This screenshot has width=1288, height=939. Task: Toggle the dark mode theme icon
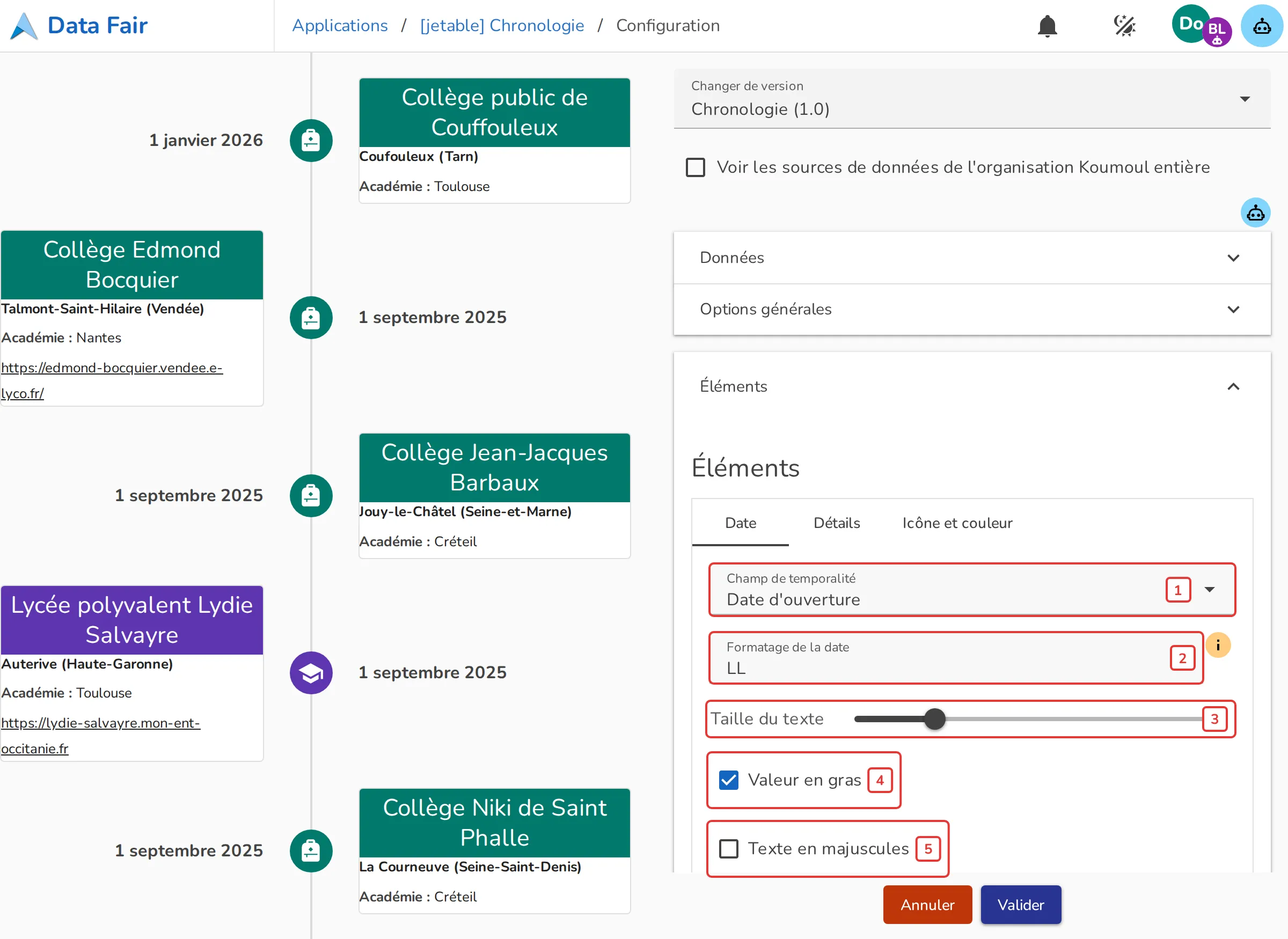[x=1124, y=26]
